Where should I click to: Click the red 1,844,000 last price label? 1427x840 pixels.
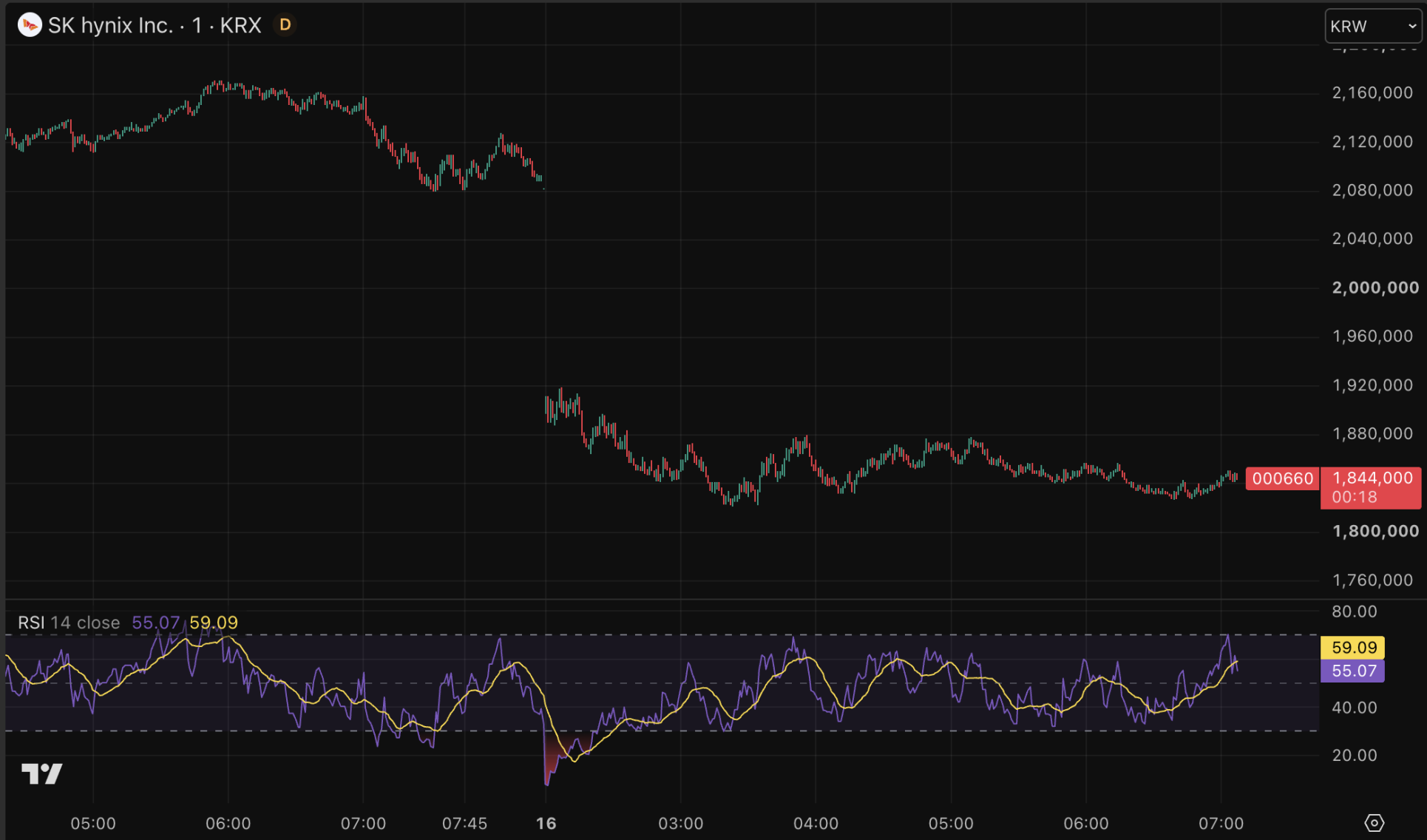[1371, 487]
